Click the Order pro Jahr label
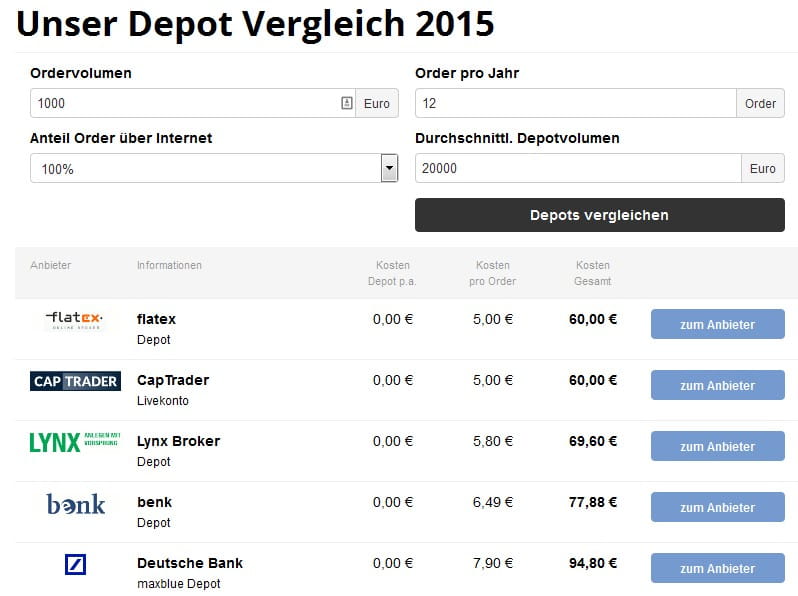 [467, 73]
